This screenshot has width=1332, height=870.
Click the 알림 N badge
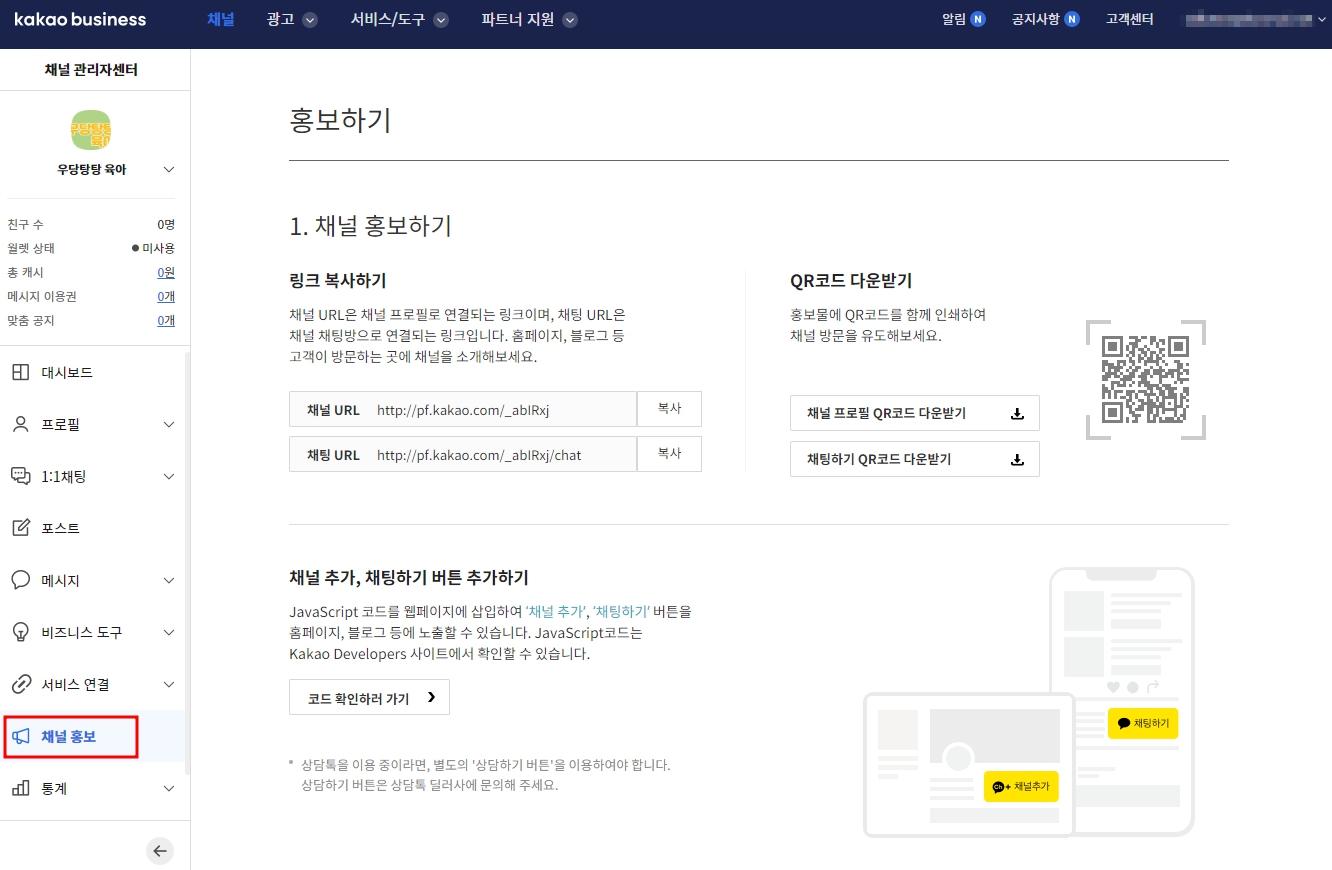(x=978, y=19)
